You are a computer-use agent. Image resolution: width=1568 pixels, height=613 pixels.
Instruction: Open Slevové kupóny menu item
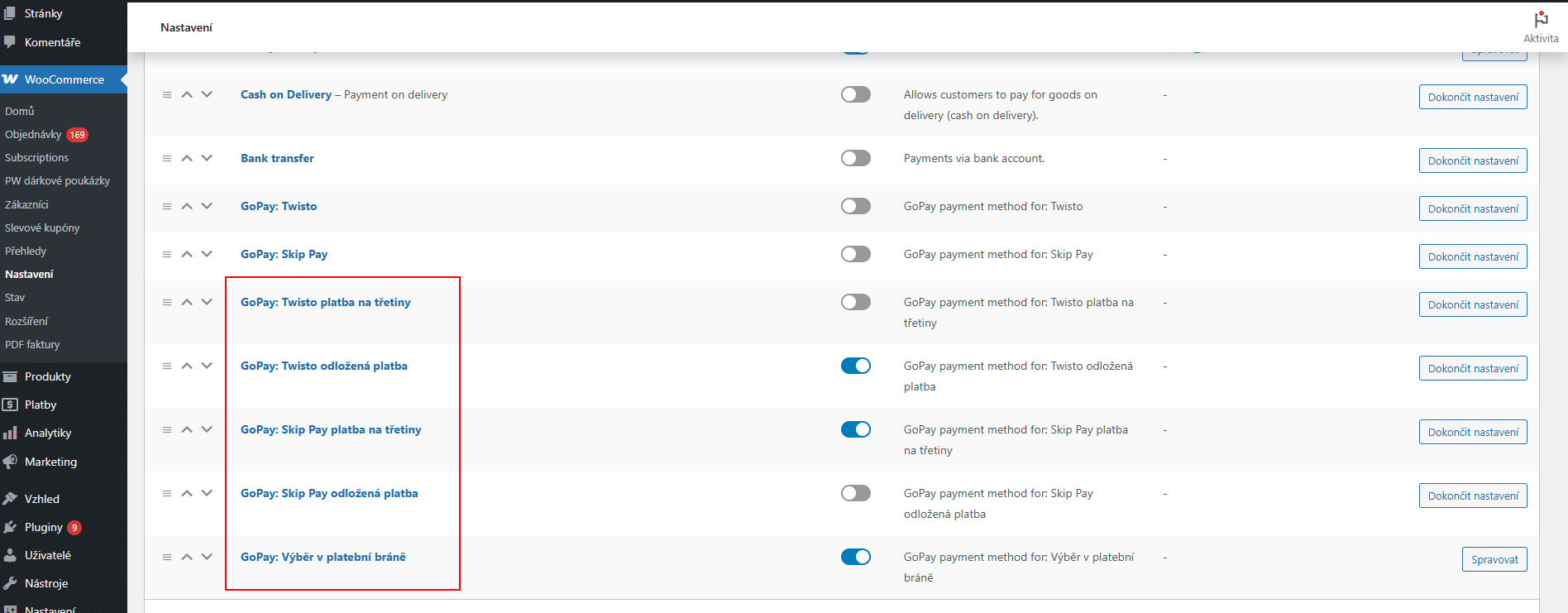[42, 227]
